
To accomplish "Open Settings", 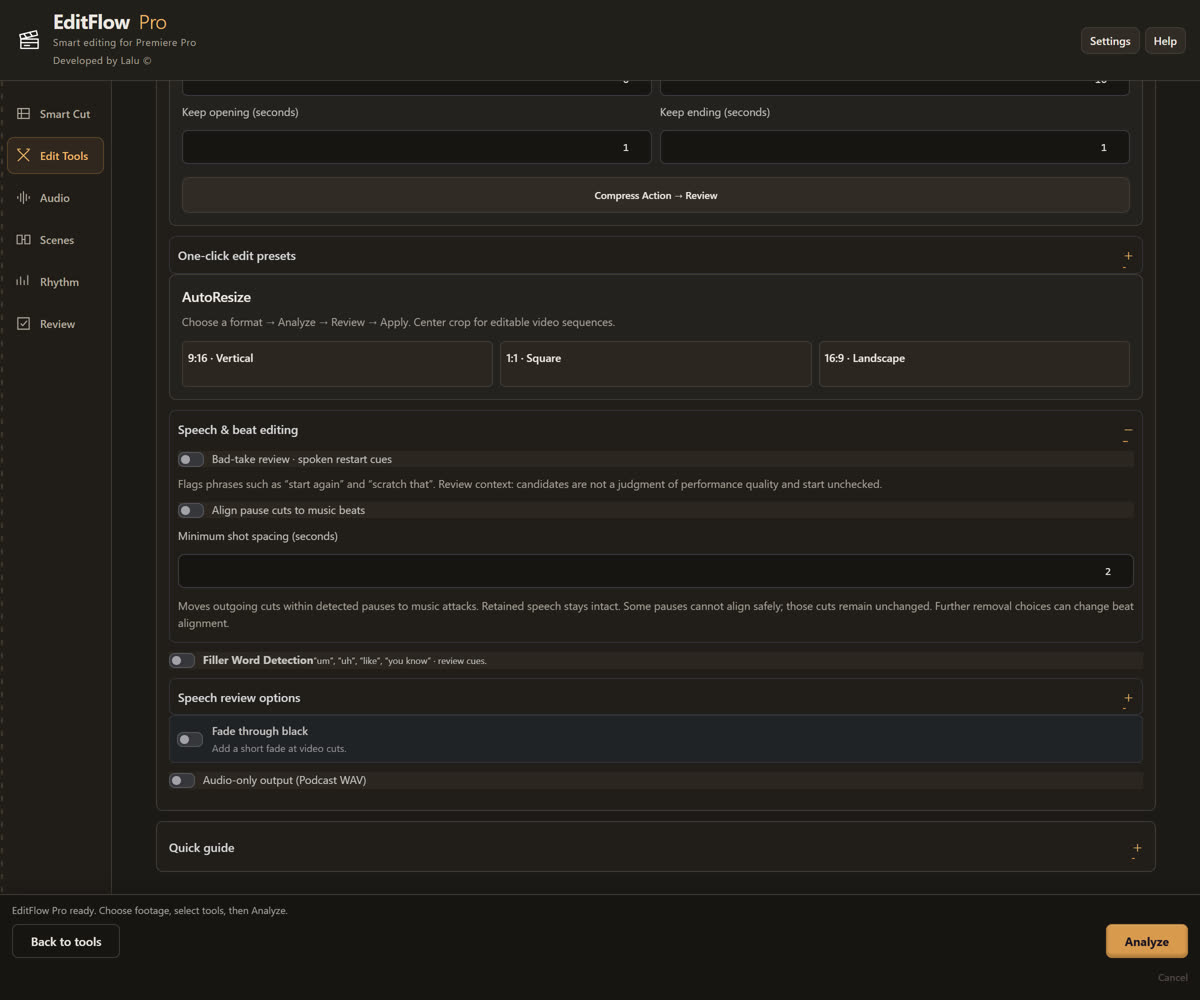I will (x=1110, y=41).
